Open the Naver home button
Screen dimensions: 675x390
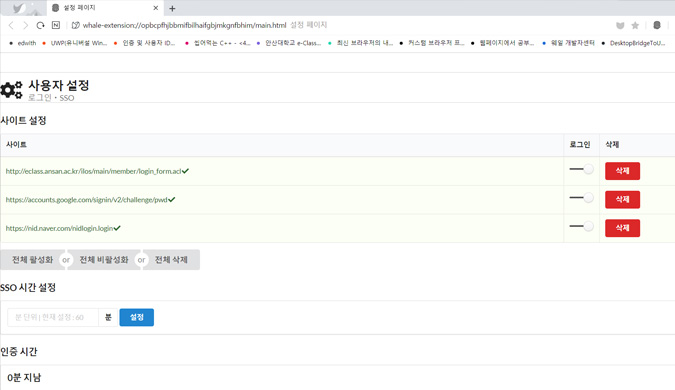click(56, 25)
